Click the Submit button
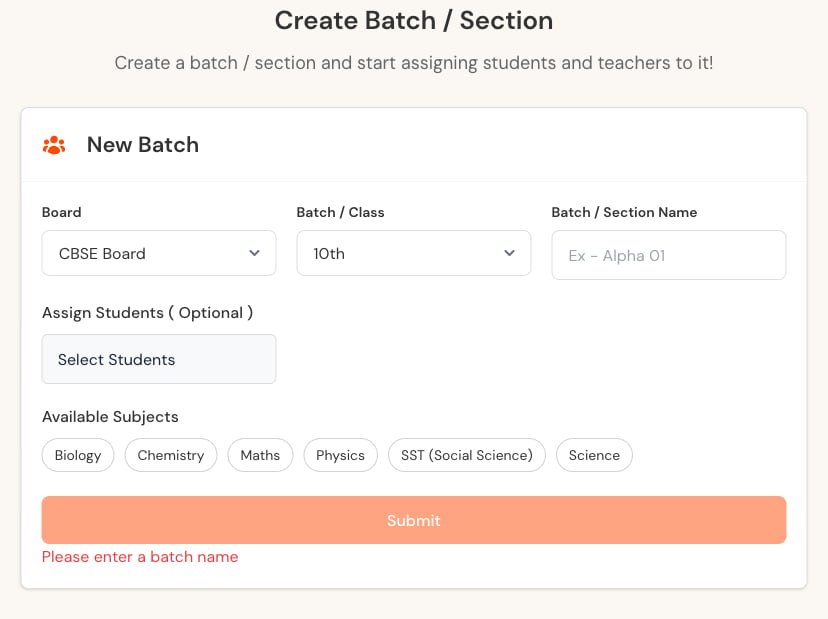 pyautogui.click(x=414, y=520)
